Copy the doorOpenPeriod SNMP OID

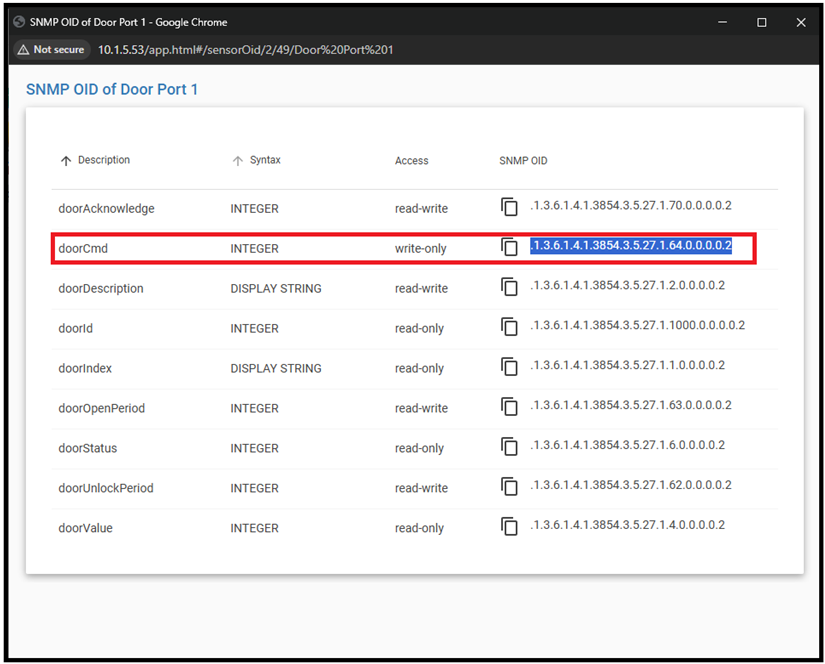point(509,407)
